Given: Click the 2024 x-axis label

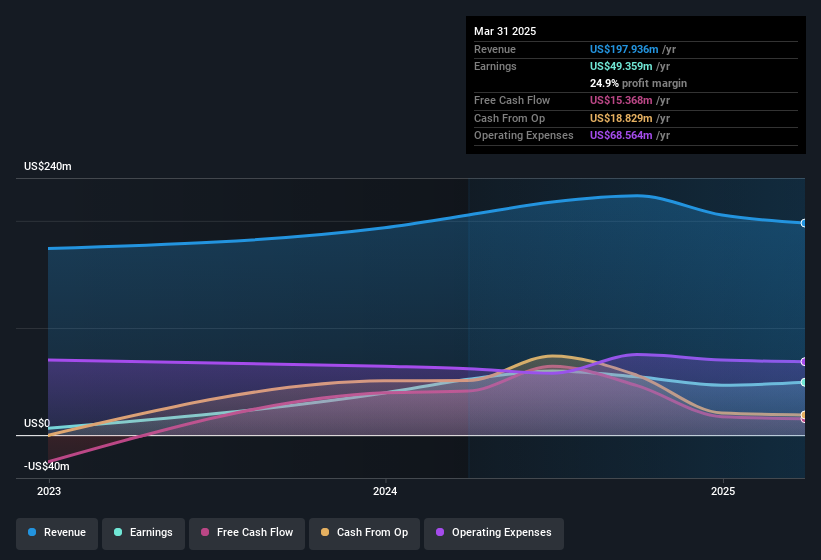Looking at the screenshot, I should point(385,491).
